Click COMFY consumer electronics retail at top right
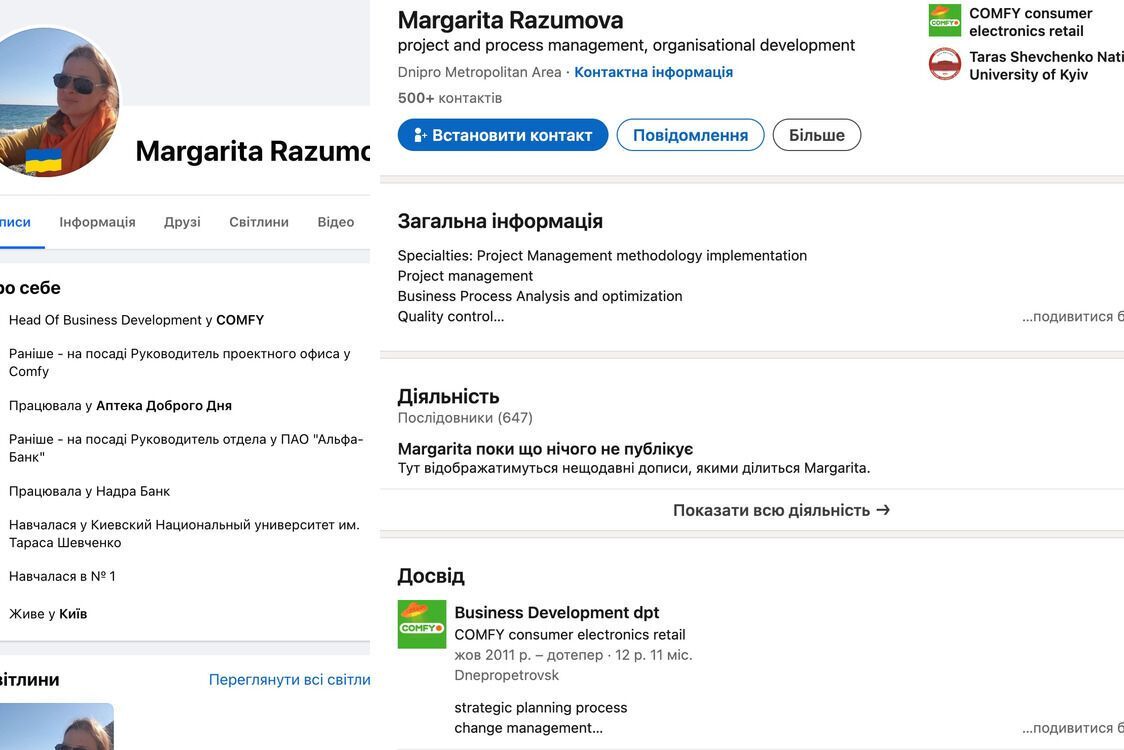1124x750 pixels. tap(1030, 22)
